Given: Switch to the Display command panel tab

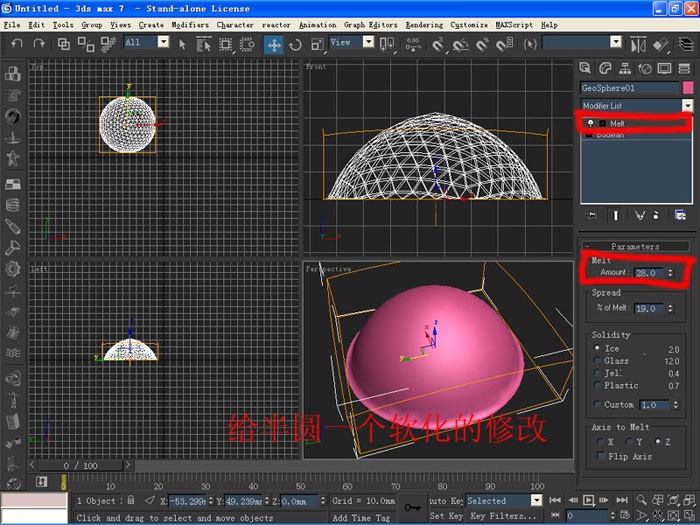Looking at the screenshot, I should pos(664,68).
